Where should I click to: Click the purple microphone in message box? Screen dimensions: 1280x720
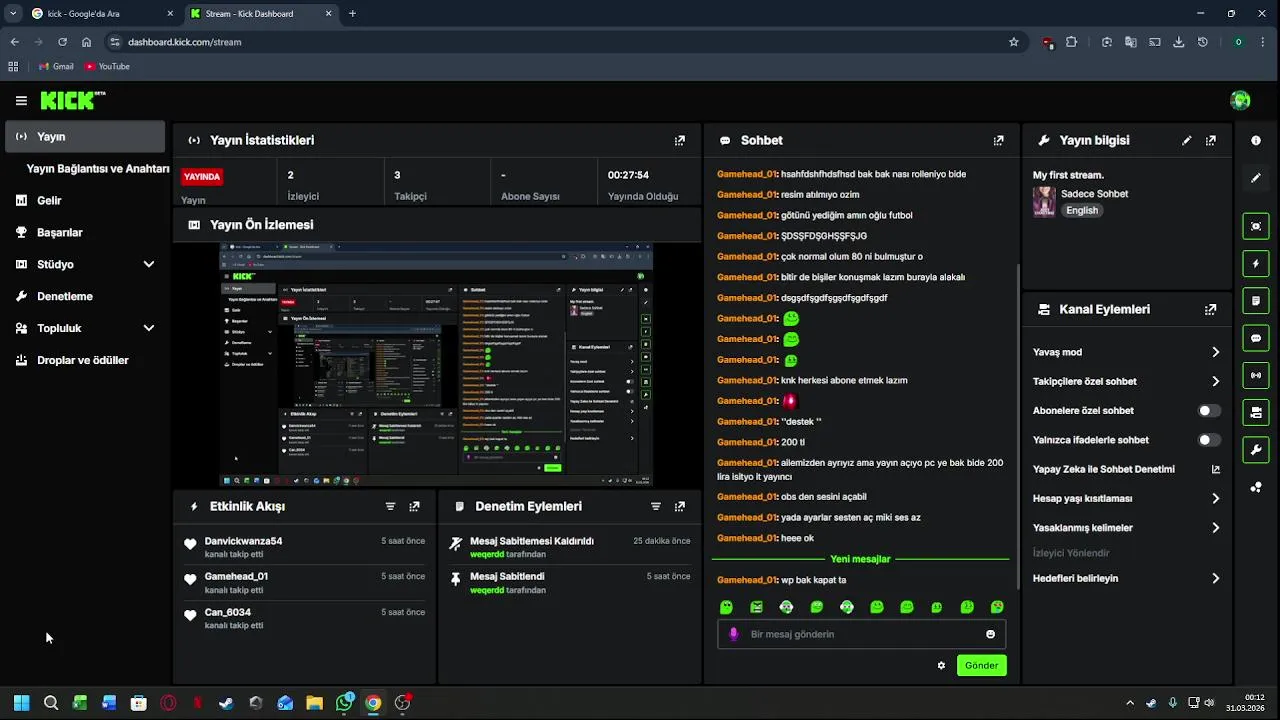pos(734,634)
